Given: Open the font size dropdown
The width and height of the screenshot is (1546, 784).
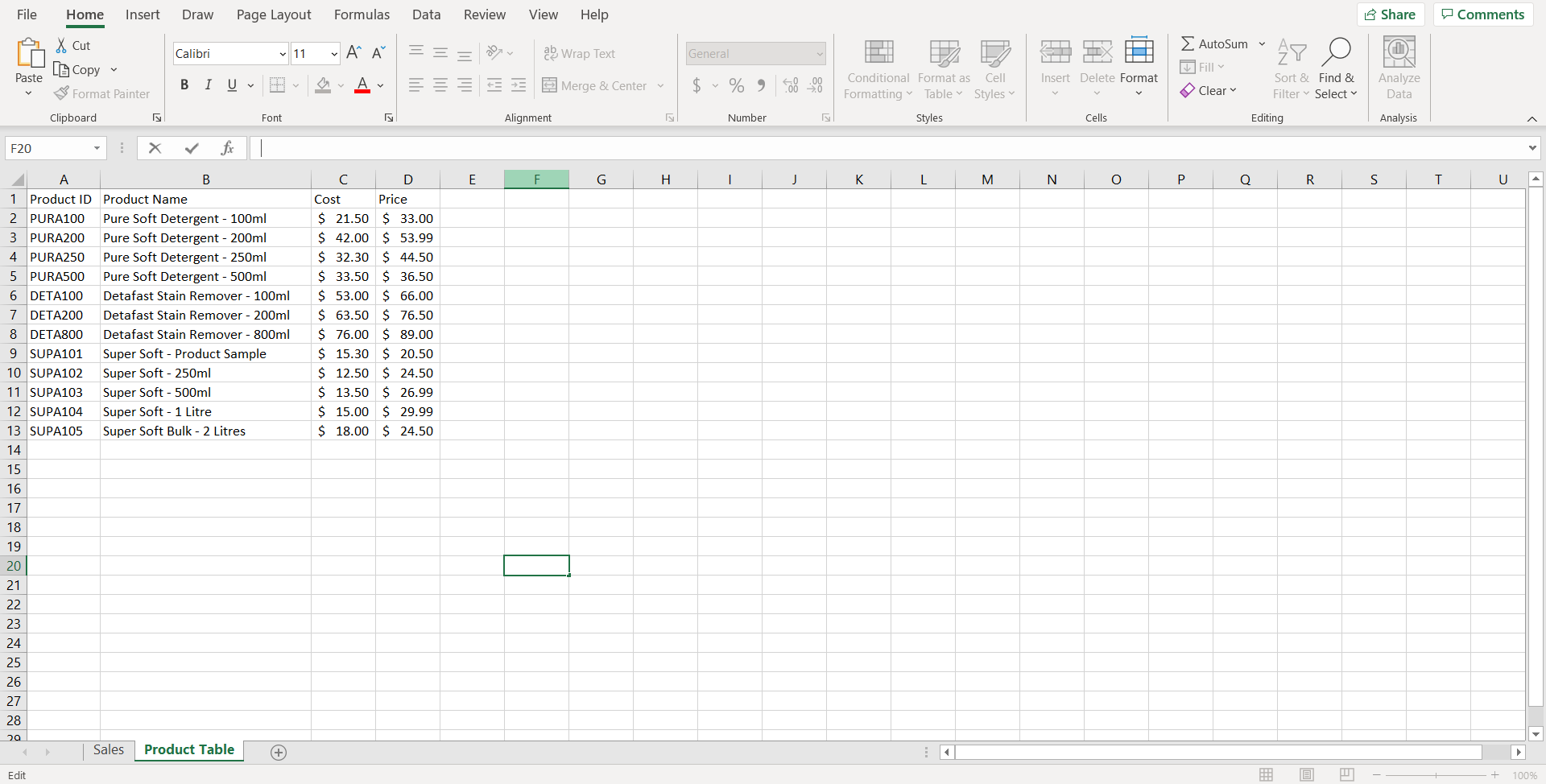Looking at the screenshot, I should point(333,53).
